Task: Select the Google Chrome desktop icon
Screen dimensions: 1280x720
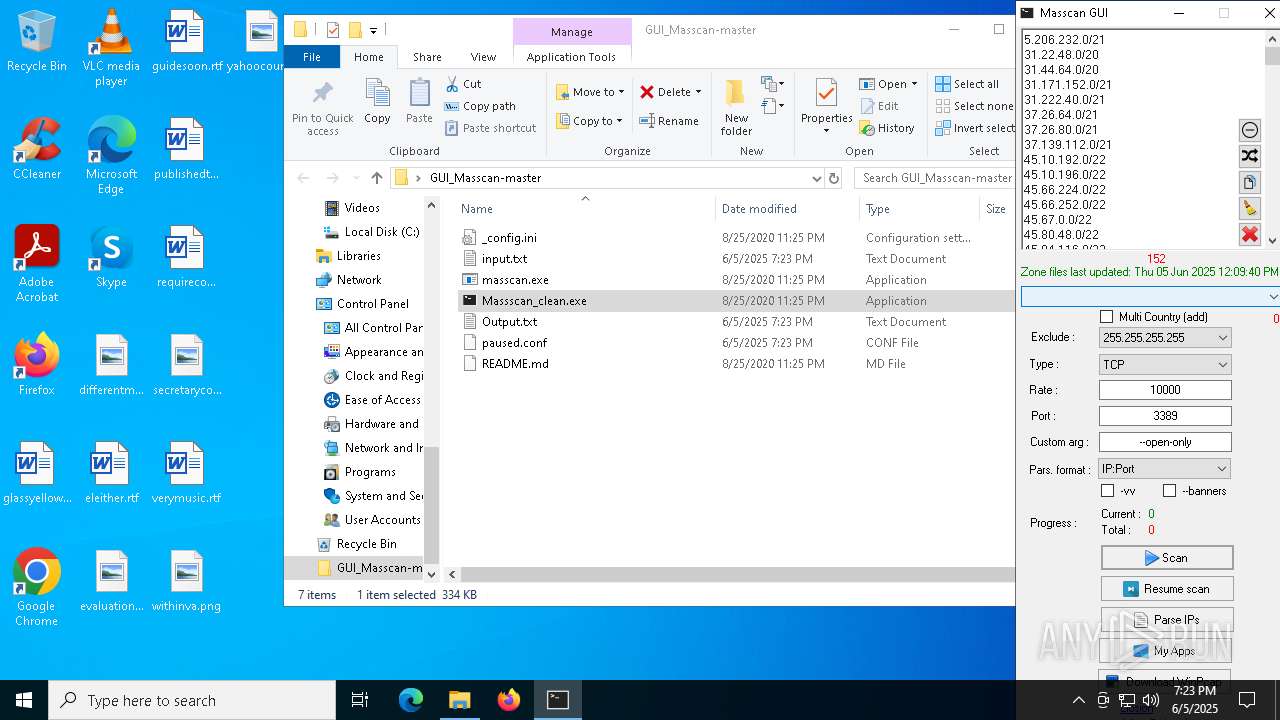Action: point(37,588)
